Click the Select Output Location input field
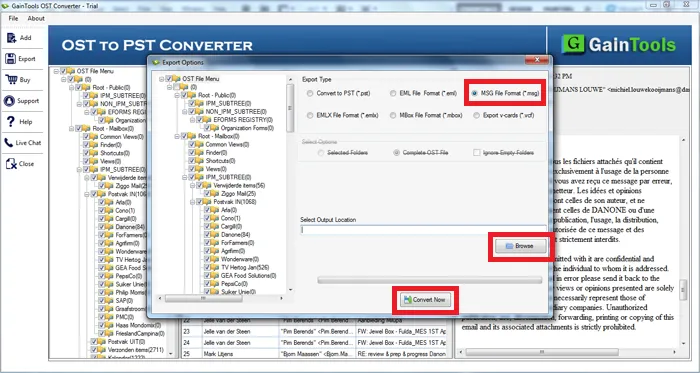Screen dimensions: 700x373 coord(423,230)
